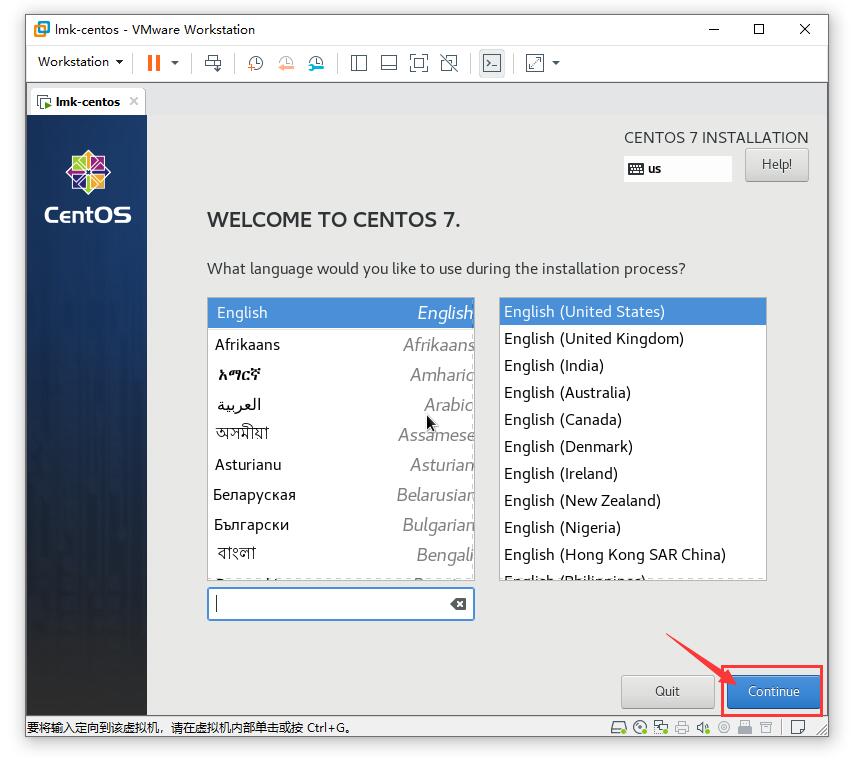Select Arabic in the language list
Screen dimensions: 856x770
pos(341,405)
